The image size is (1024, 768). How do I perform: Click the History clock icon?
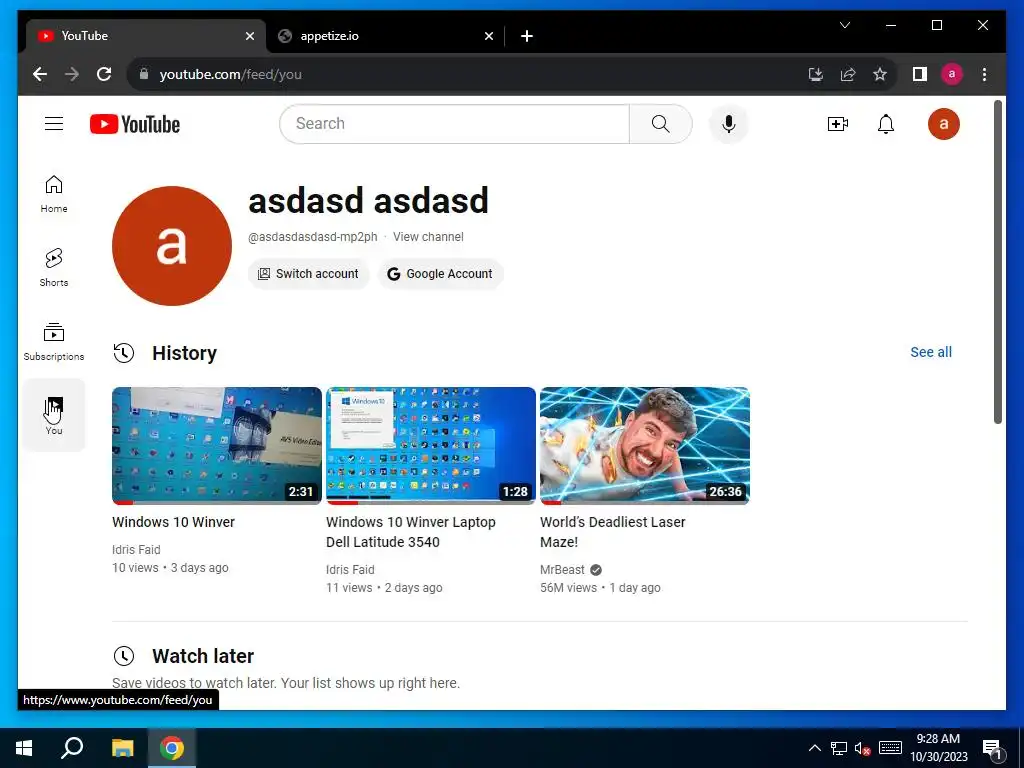pyautogui.click(x=123, y=353)
